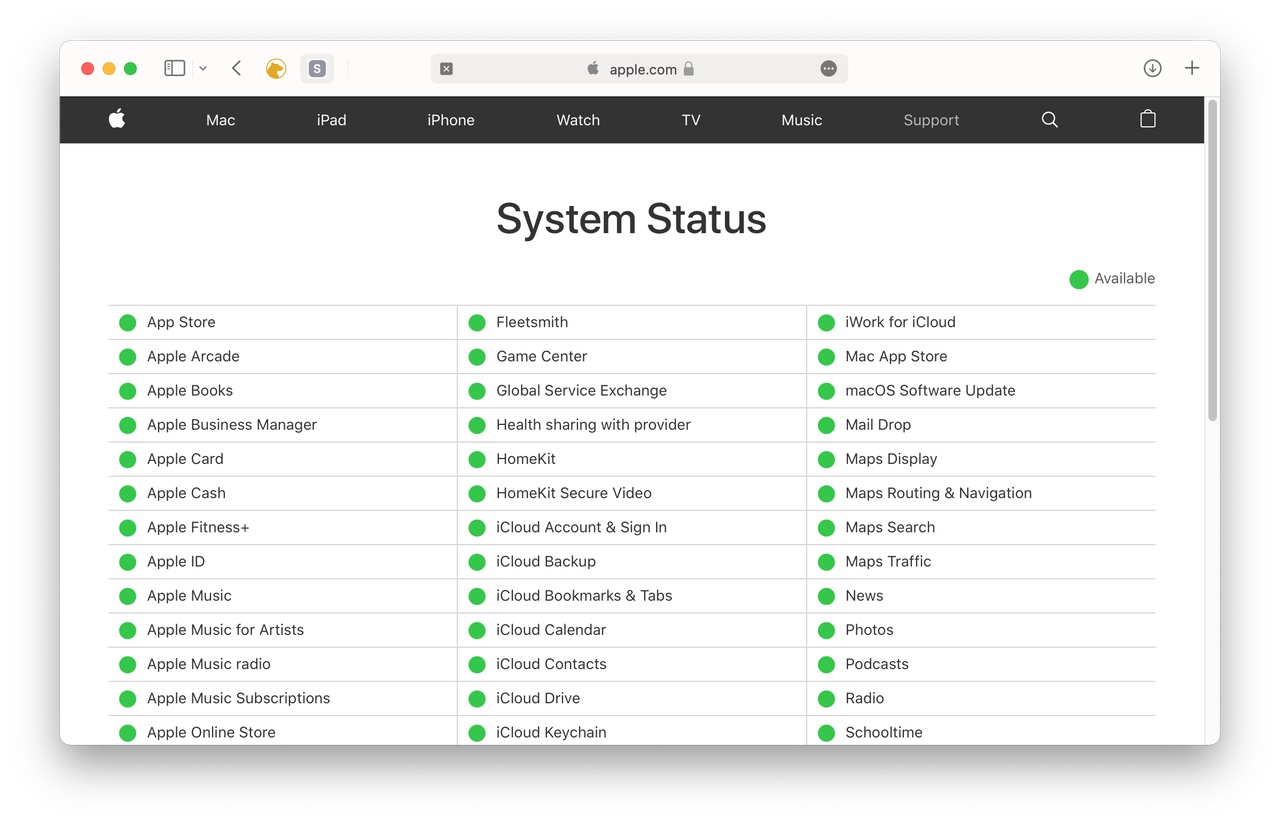Select the Health sharing with provider entry

[593, 425]
